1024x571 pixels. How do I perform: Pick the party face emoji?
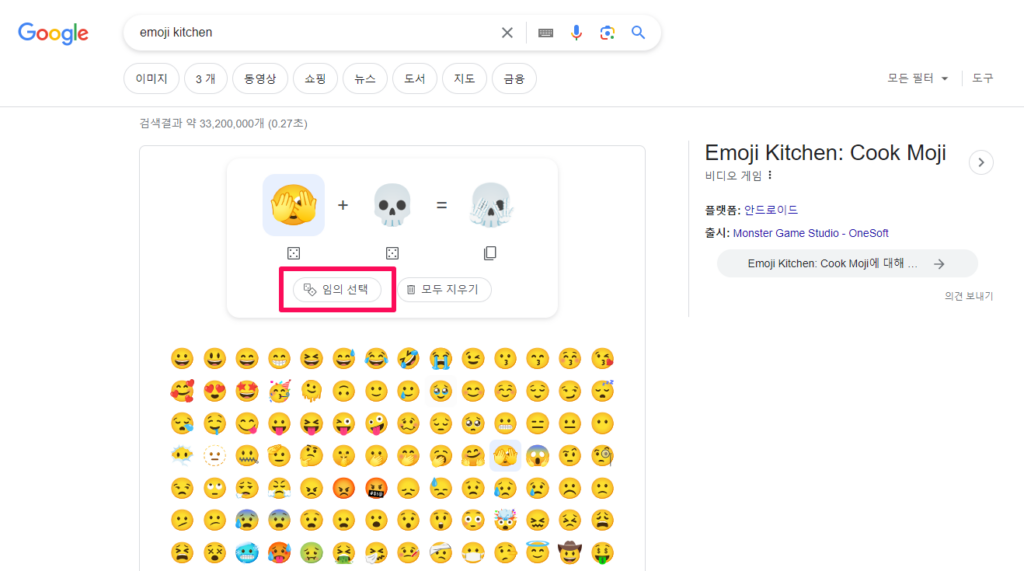click(x=279, y=391)
